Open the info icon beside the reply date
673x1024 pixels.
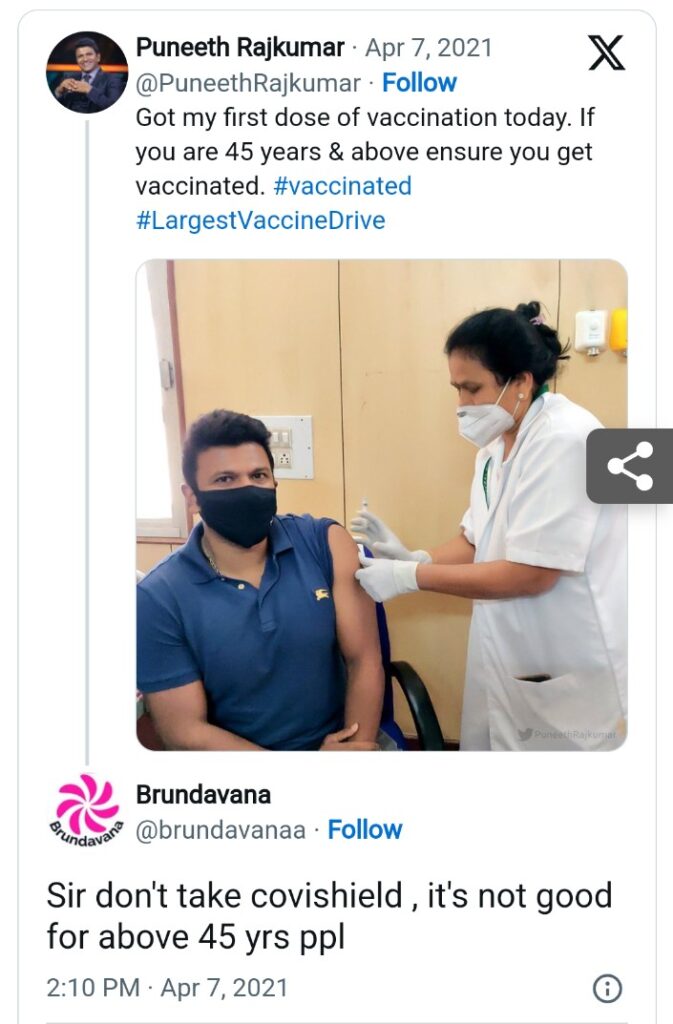(x=607, y=988)
